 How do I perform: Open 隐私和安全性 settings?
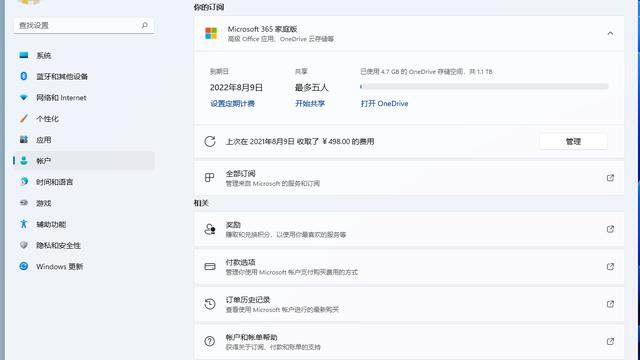click(84, 245)
